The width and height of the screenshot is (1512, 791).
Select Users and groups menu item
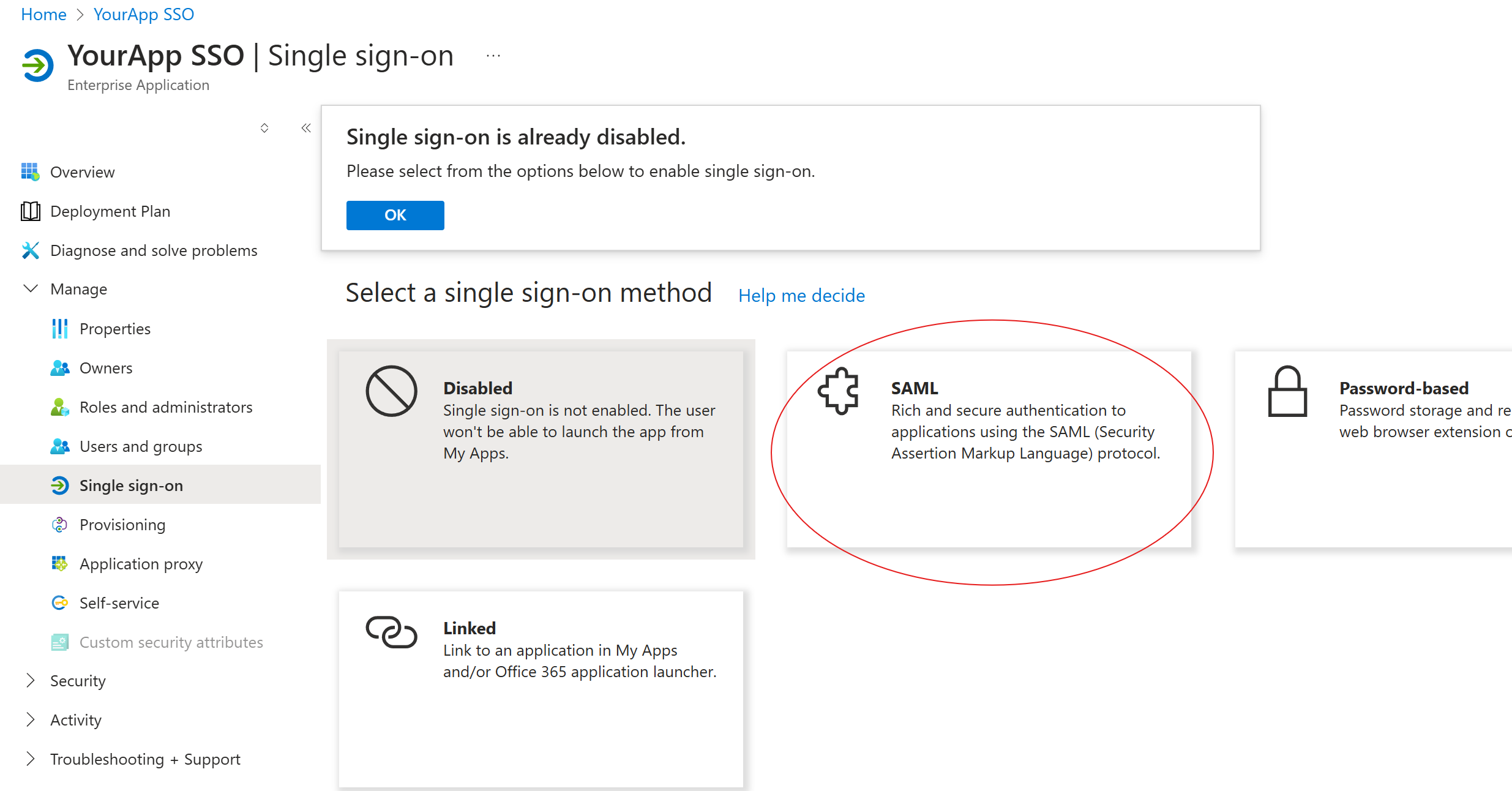click(x=160, y=446)
